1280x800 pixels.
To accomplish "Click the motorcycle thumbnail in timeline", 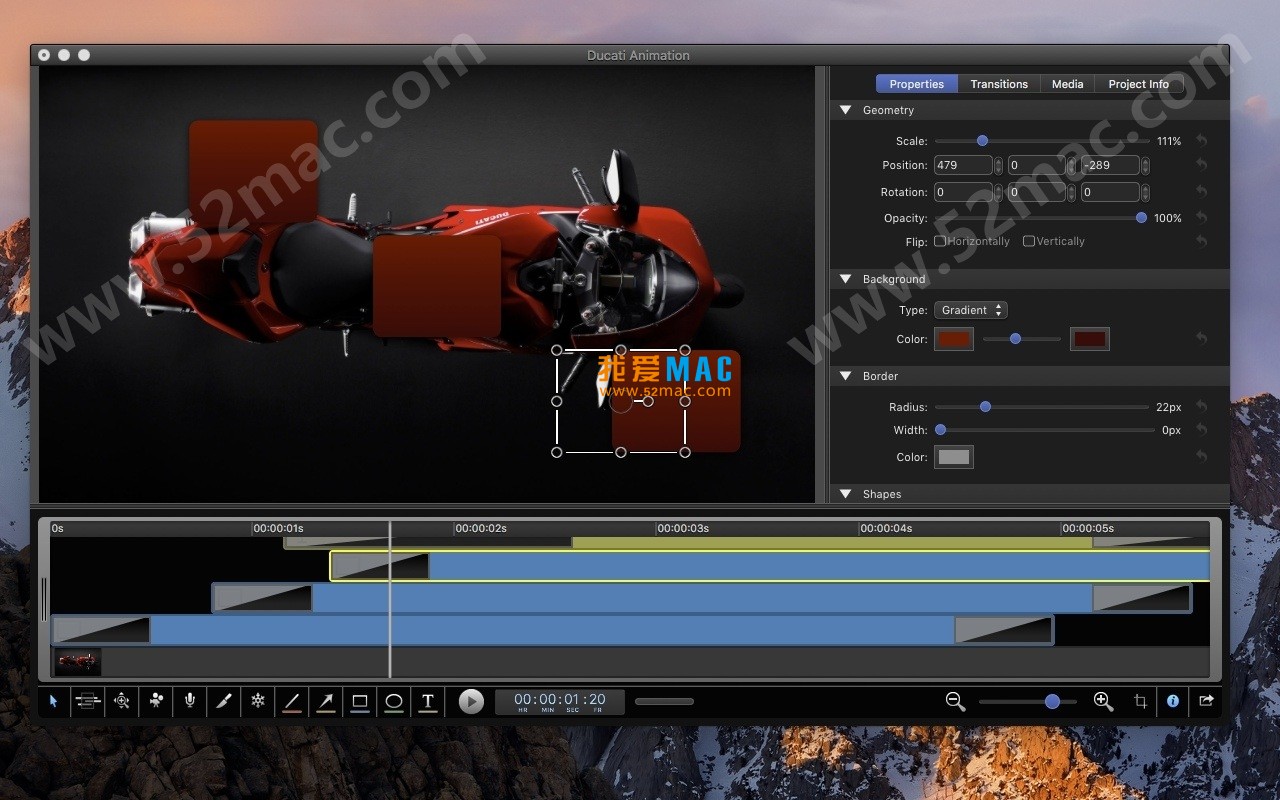I will (x=77, y=661).
